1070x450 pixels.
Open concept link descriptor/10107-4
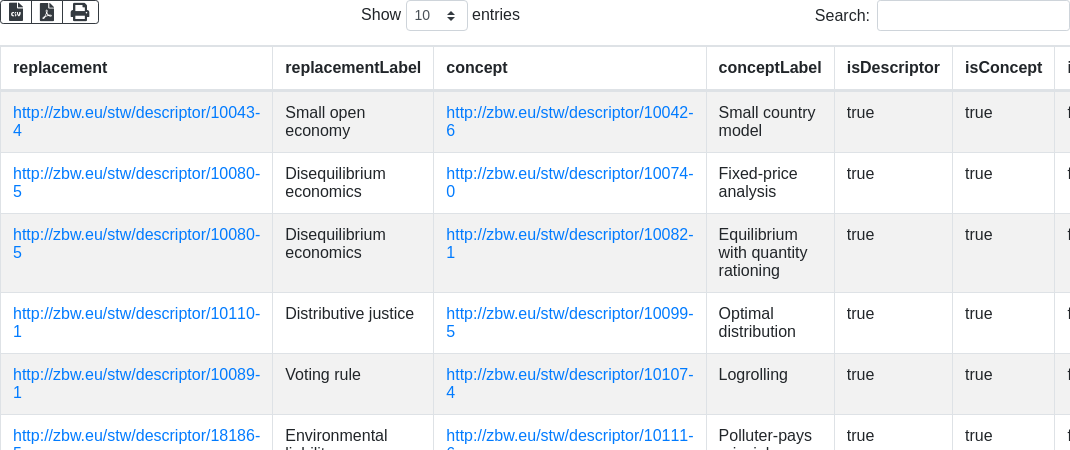coord(569,375)
